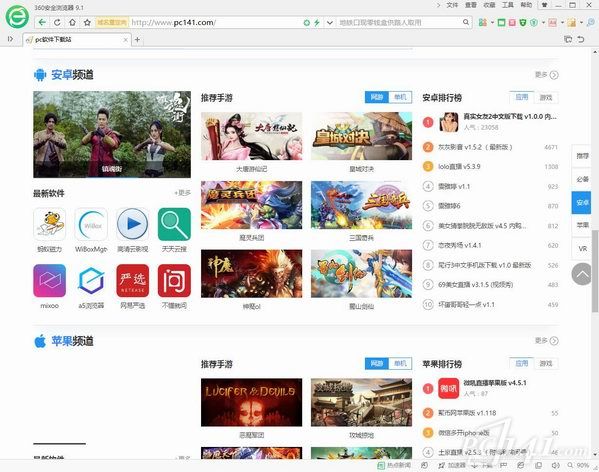The image size is (599, 472).
Task: Click the green shield icon in the toolbar
Action: [x=523, y=23]
